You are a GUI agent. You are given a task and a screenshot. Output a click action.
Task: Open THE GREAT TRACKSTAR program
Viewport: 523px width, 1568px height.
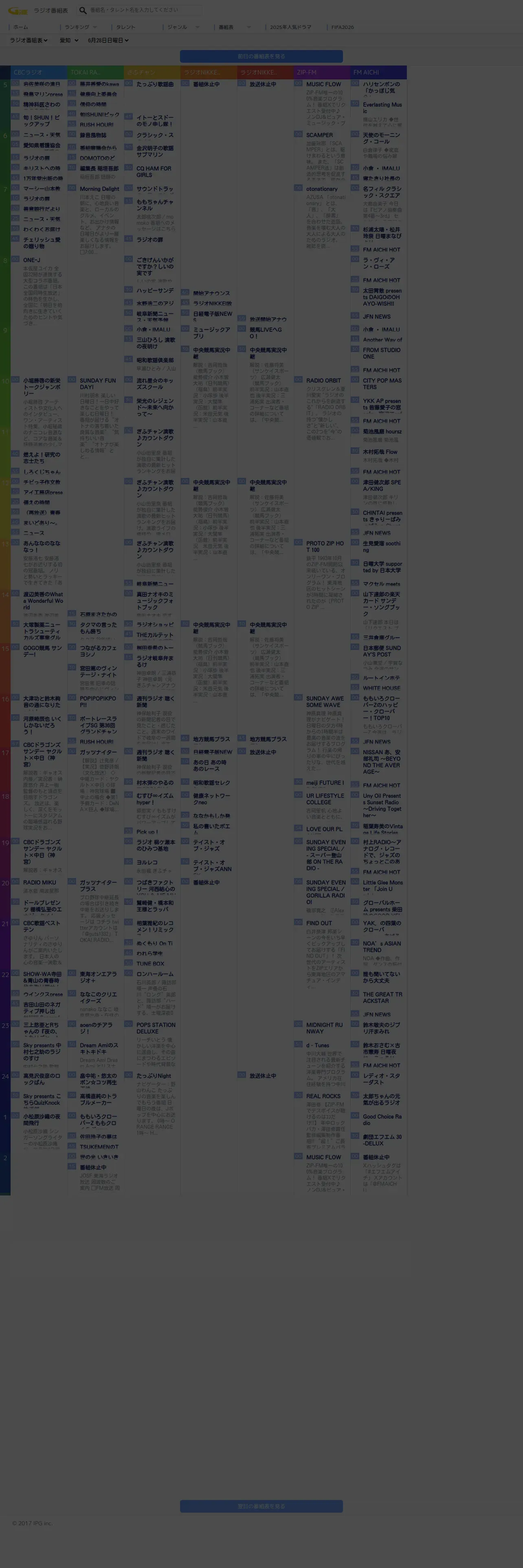click(x=382, y=997)
